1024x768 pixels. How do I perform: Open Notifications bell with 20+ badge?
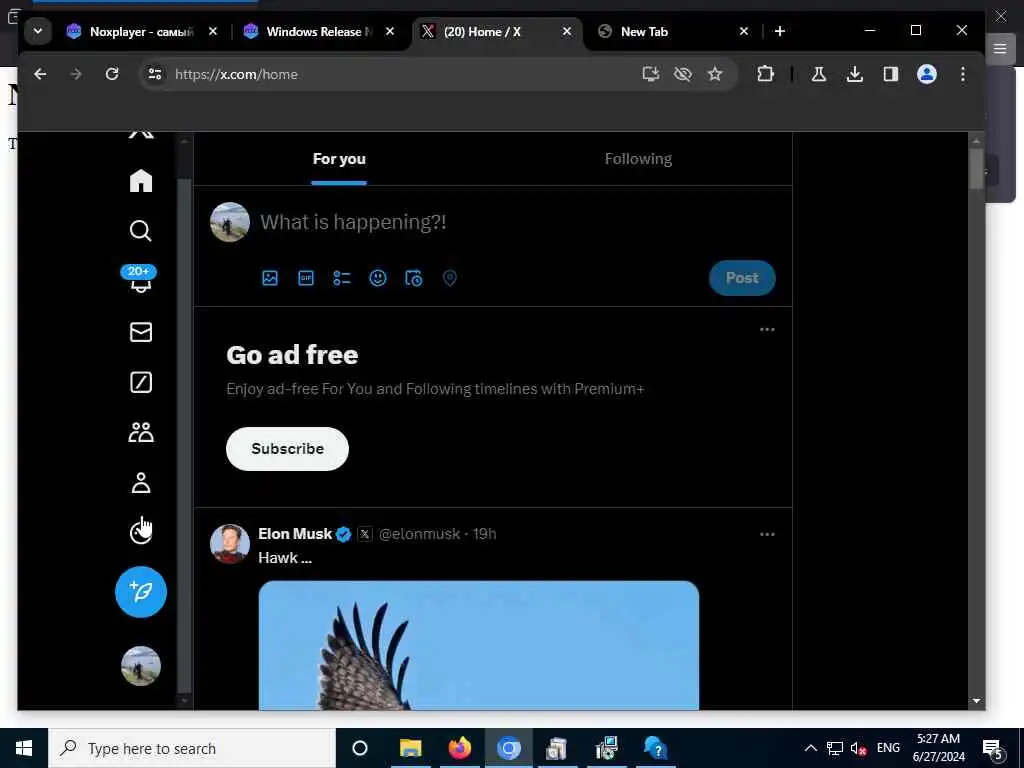140,280
